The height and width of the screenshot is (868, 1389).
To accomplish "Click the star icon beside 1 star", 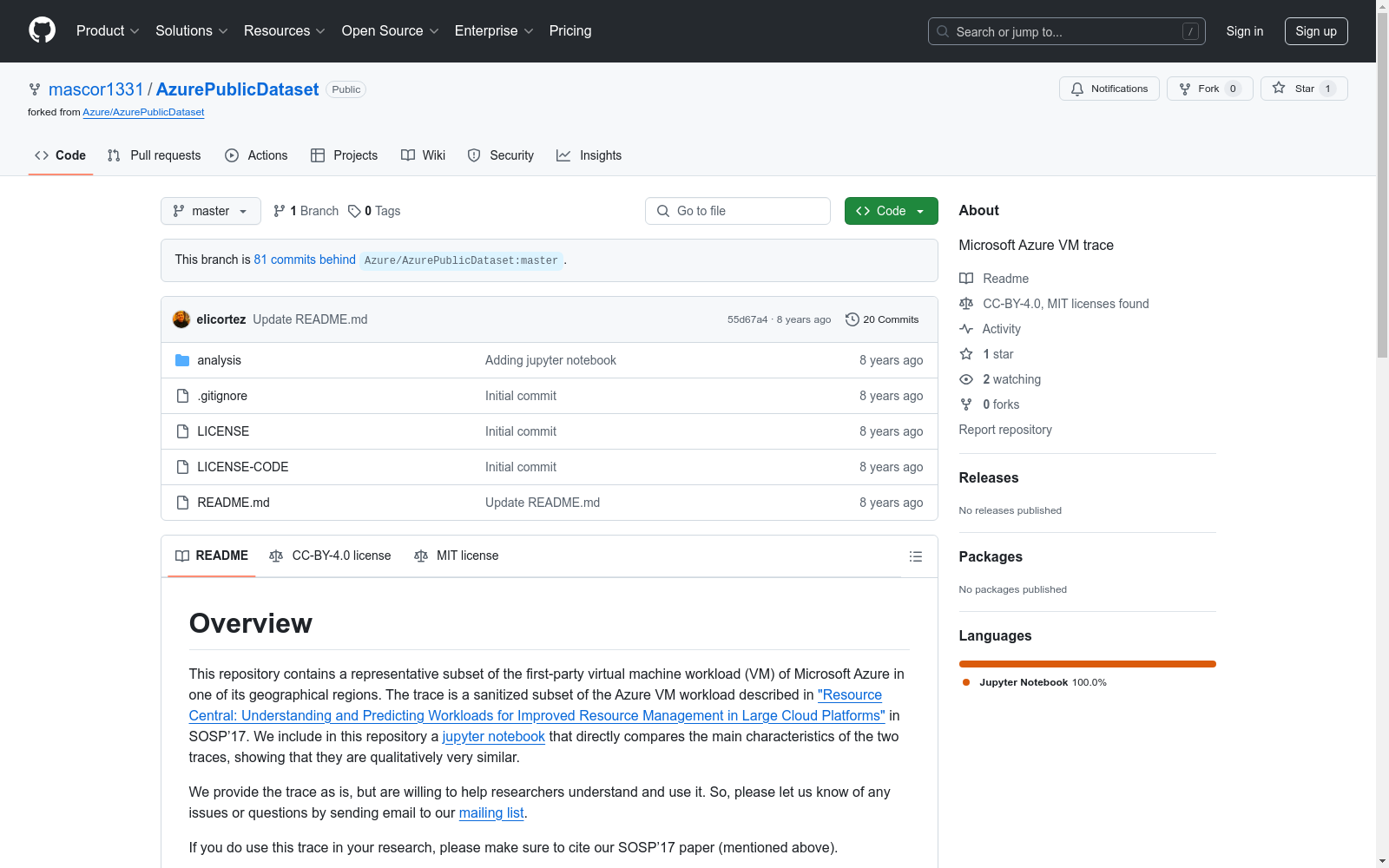I will (966, 354).
